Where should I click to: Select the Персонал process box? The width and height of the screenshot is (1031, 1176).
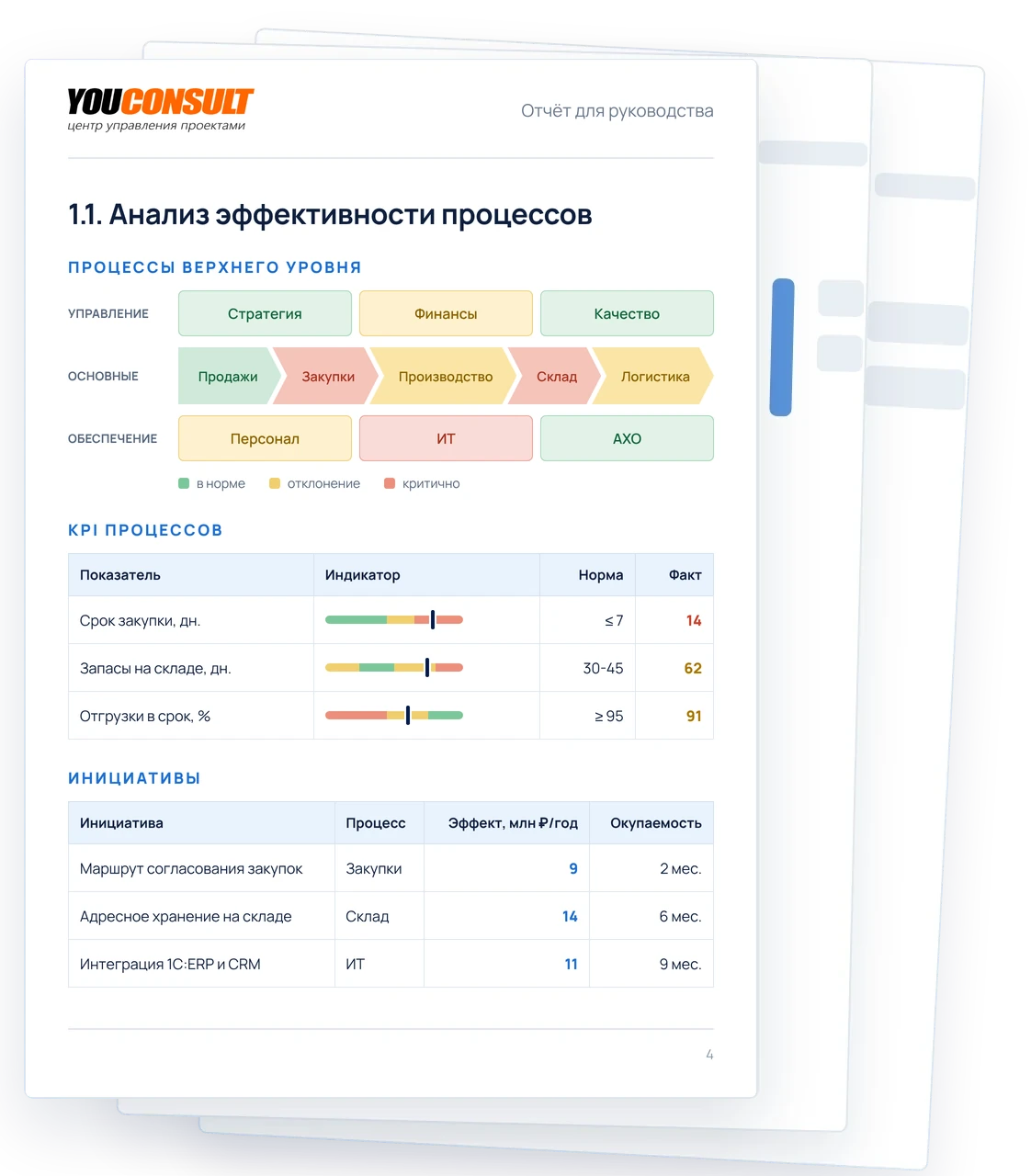coord(265,438)
